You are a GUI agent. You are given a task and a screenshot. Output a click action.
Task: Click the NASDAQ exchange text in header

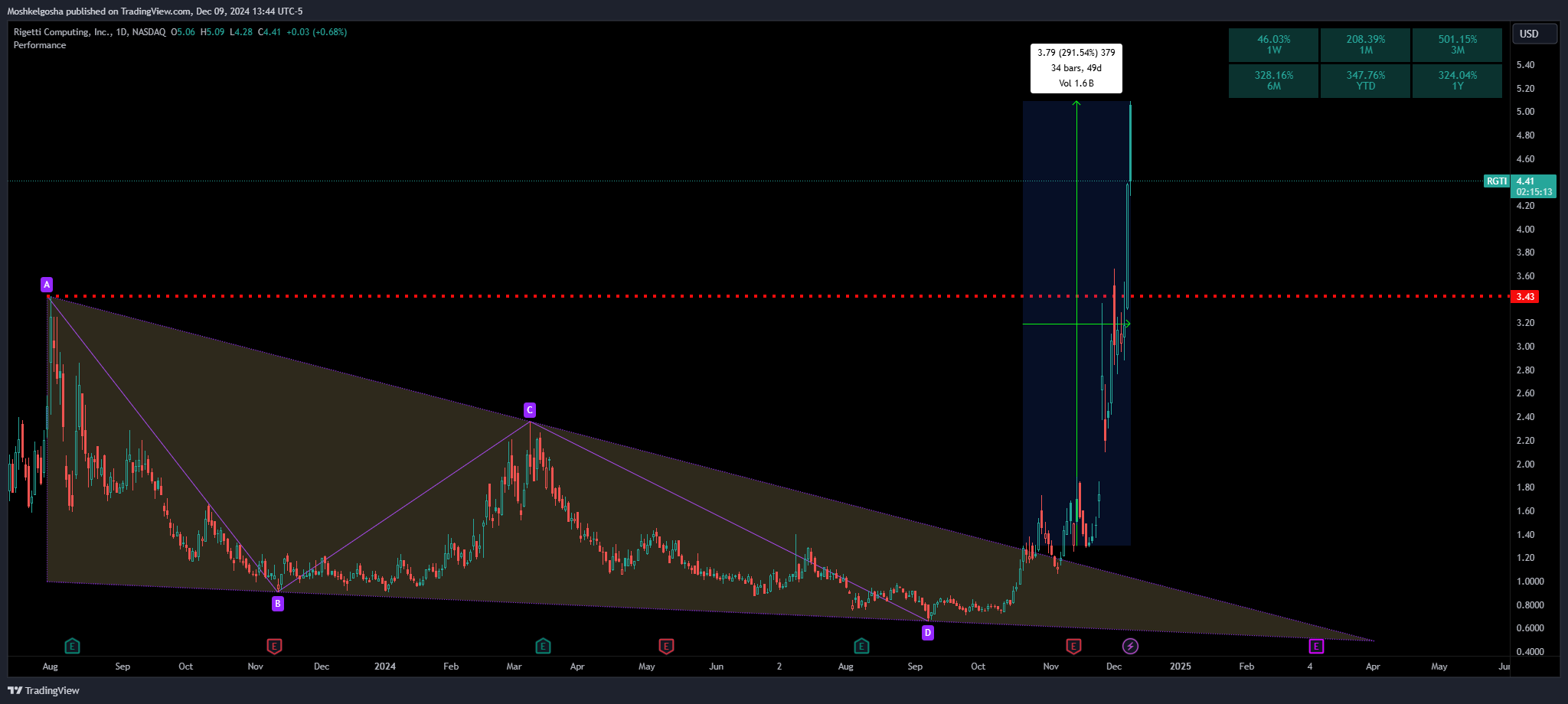[x=149, y=32]
